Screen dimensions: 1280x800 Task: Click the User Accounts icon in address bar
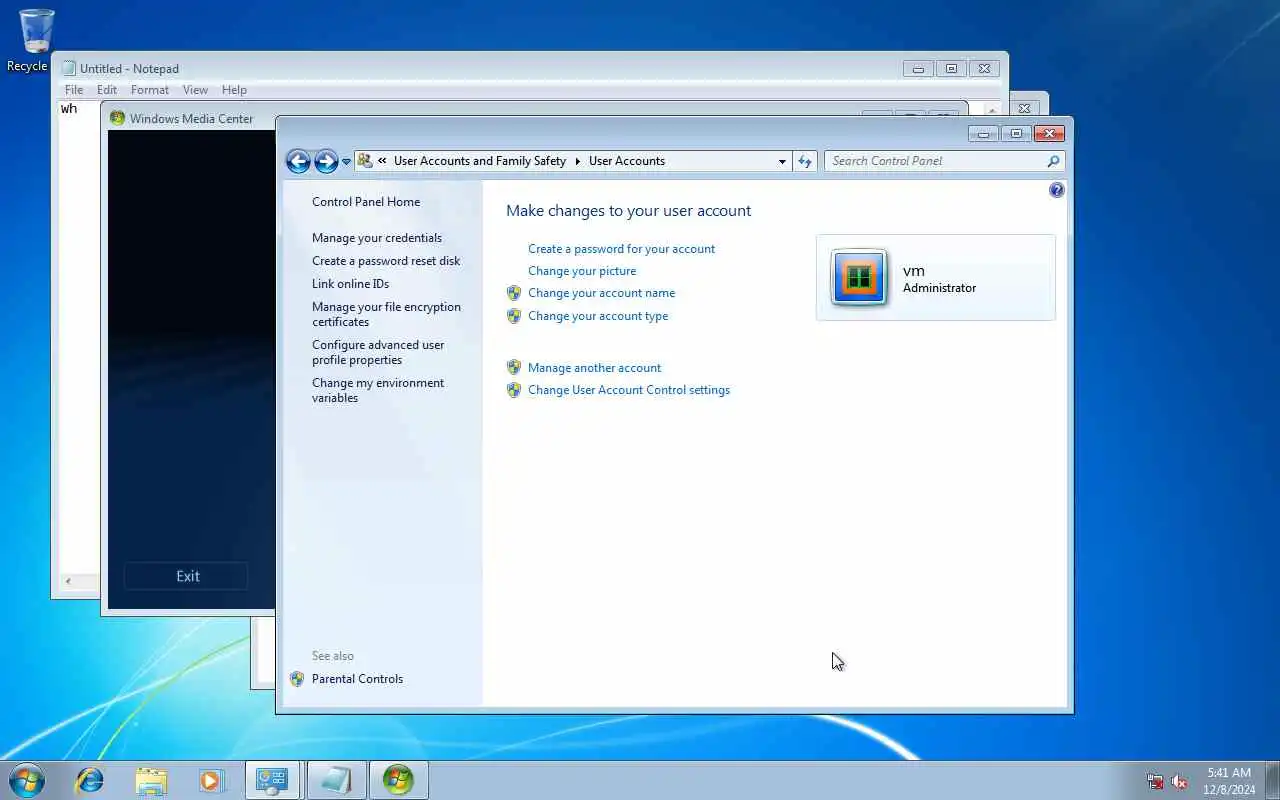[365, 161]
